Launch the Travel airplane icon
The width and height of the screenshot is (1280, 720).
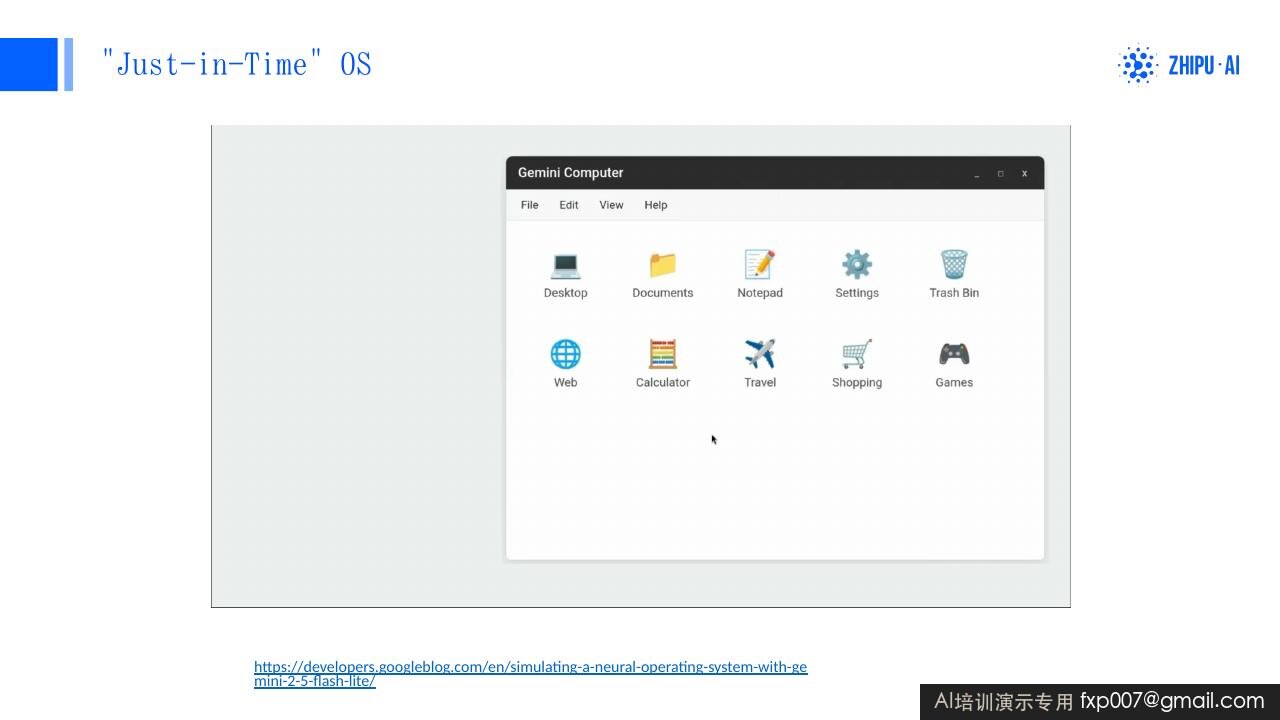[x=760, y=354]
